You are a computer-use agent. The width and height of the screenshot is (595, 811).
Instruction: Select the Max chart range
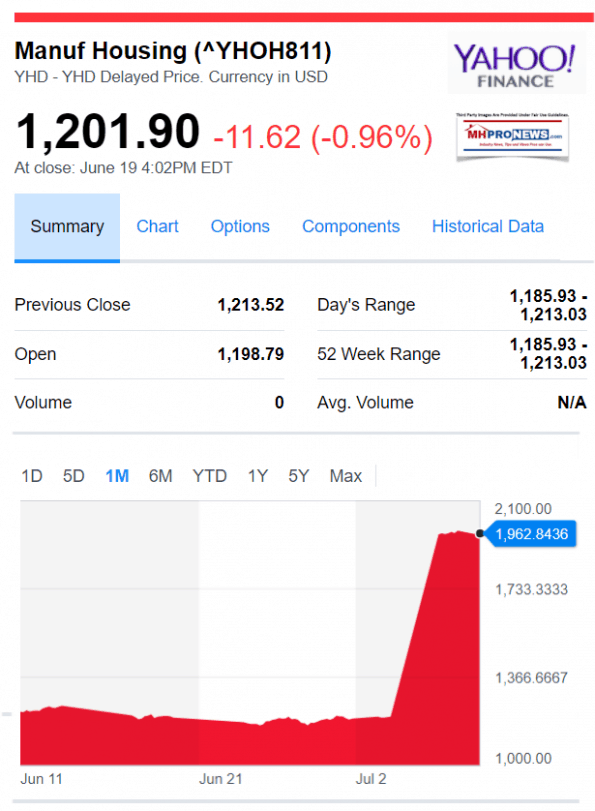click(346, 476)
